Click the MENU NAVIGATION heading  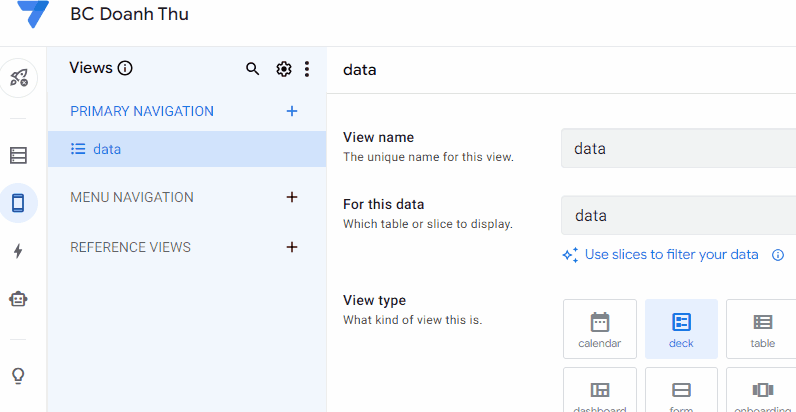tap(131, 197)
